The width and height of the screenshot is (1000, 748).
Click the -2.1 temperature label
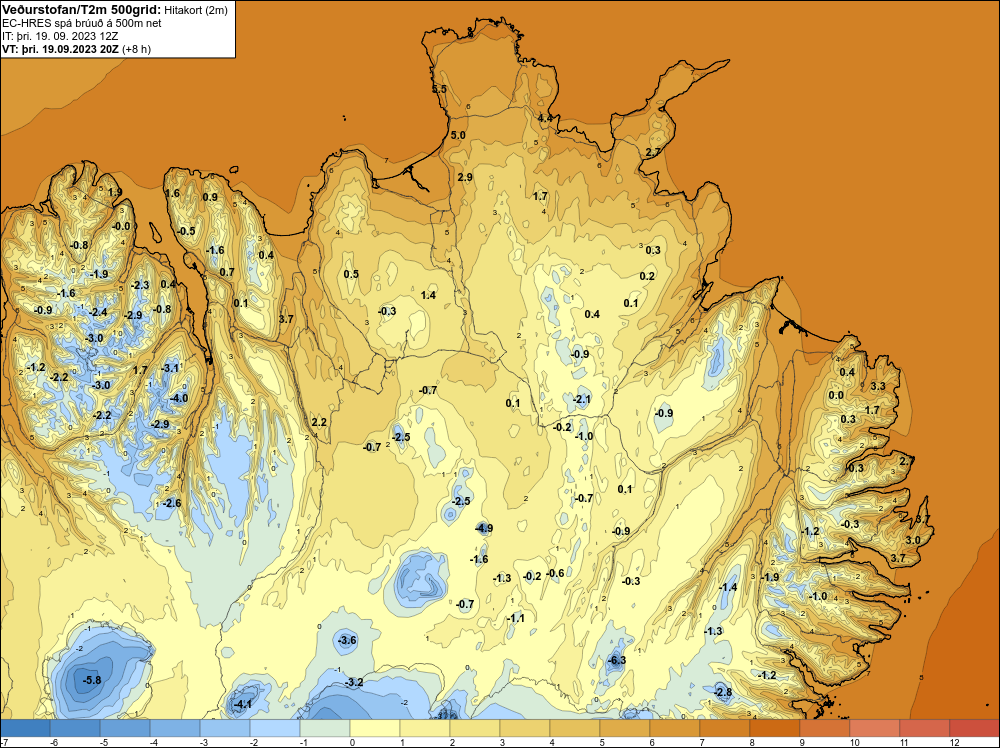pyautogui.click(x=581, y=400)
